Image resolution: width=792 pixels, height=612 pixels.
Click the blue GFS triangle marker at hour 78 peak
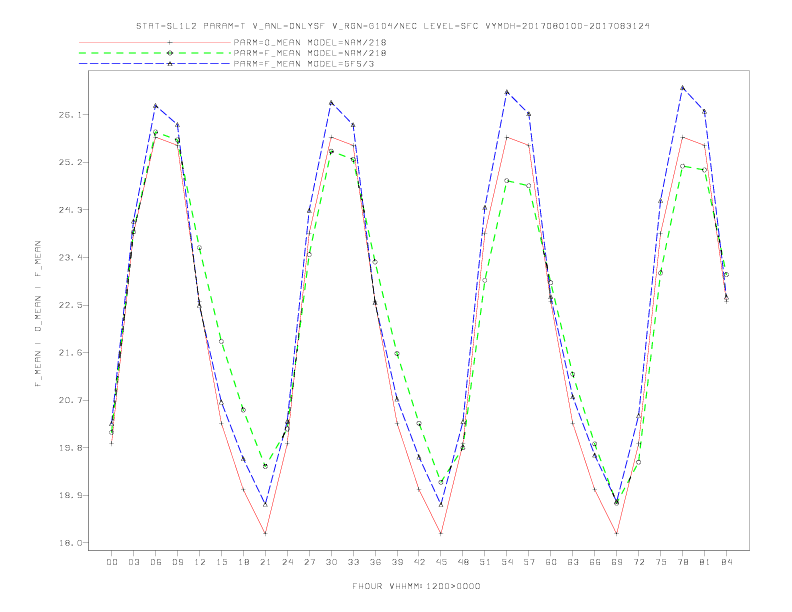pyautogui.click(x=682, y=87)
